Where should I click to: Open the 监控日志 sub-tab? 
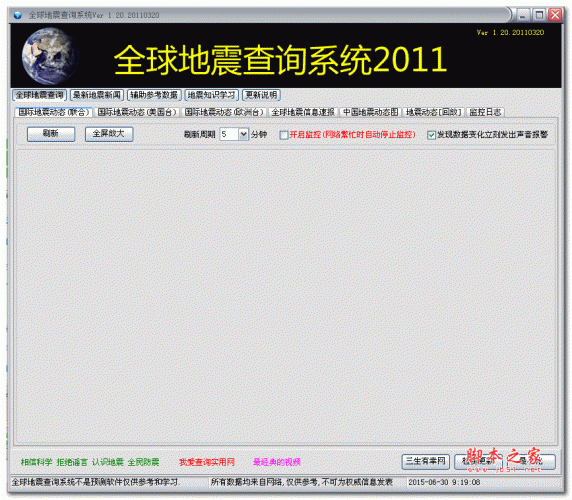485,112
